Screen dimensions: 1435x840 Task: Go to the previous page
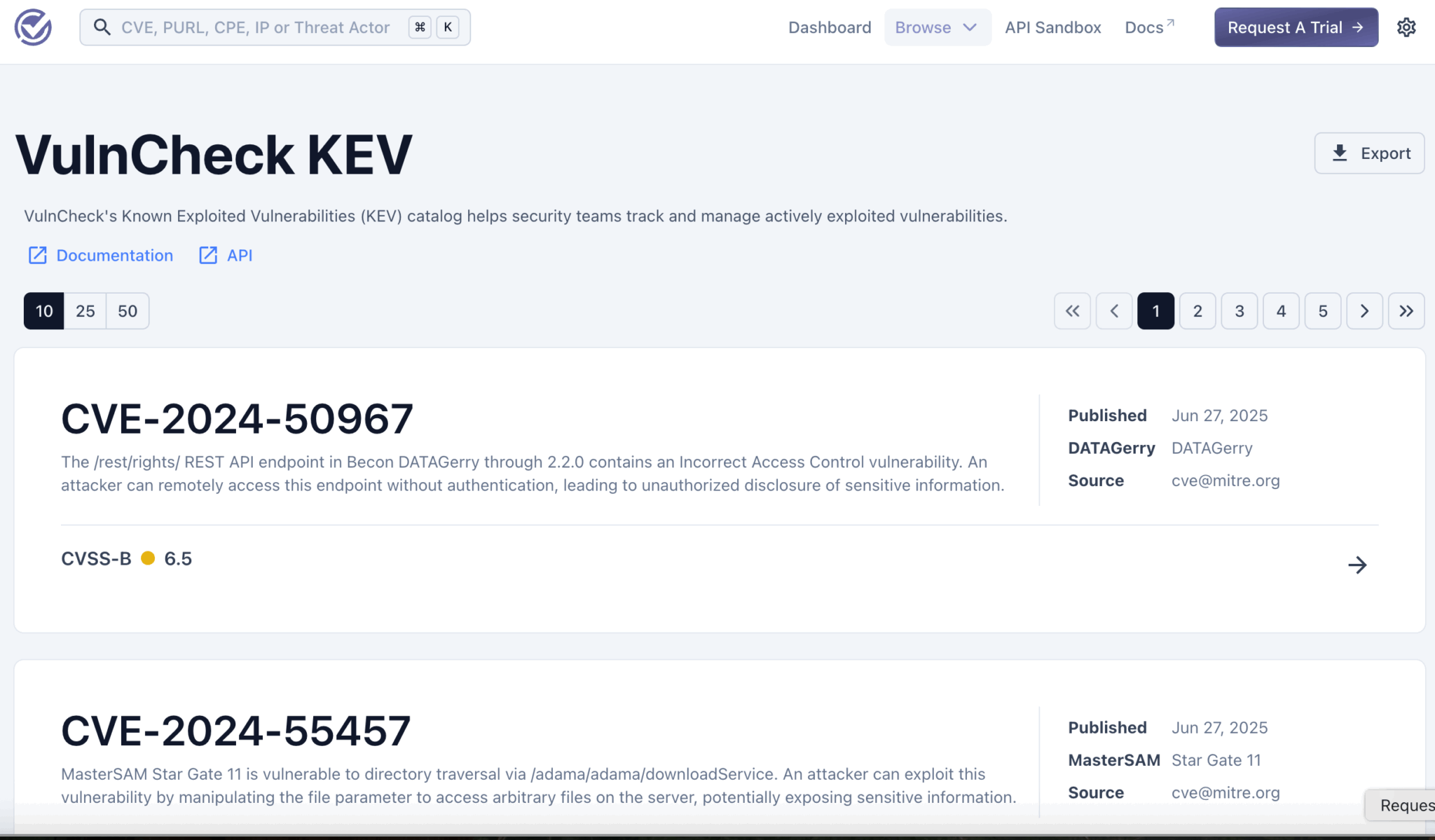[1114, 311]
